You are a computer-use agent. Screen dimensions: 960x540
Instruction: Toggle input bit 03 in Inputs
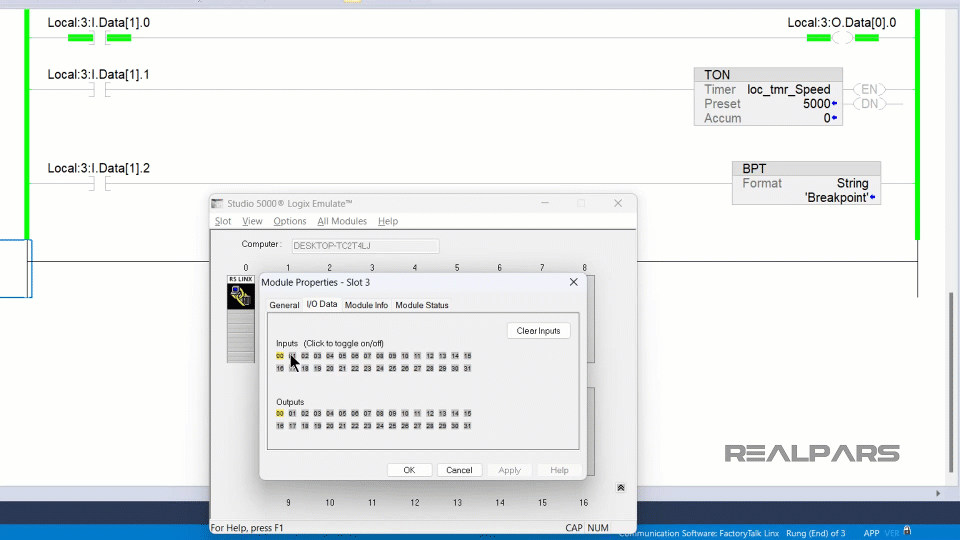click(317, 356)
